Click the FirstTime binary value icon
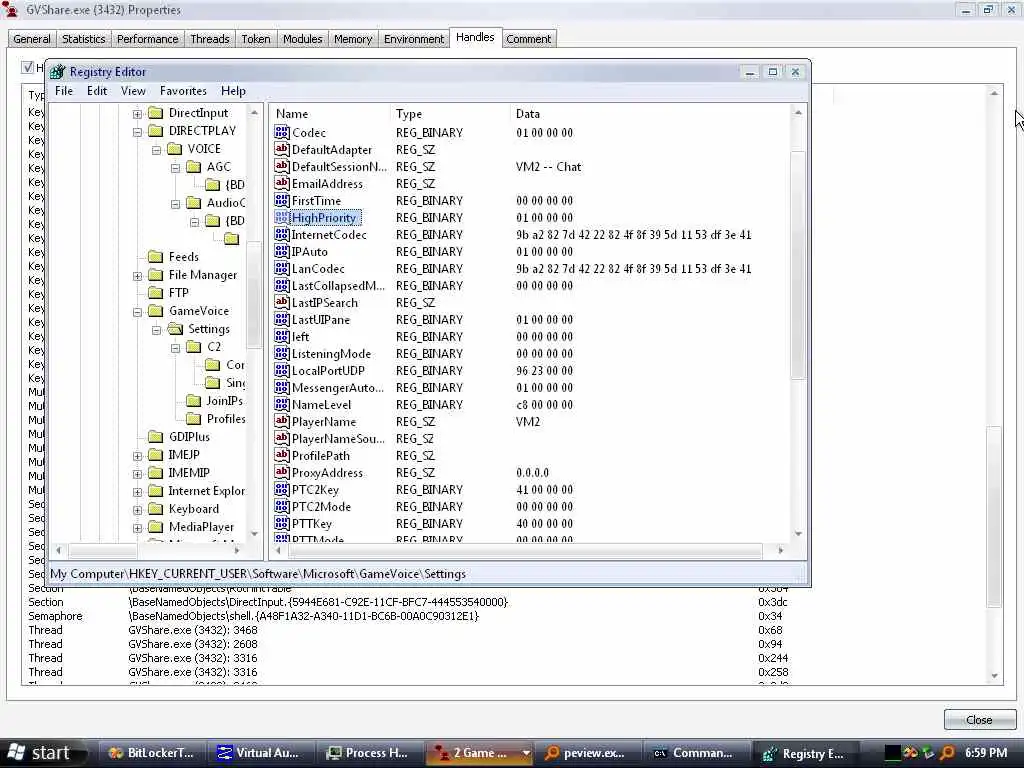 (281, 200)
